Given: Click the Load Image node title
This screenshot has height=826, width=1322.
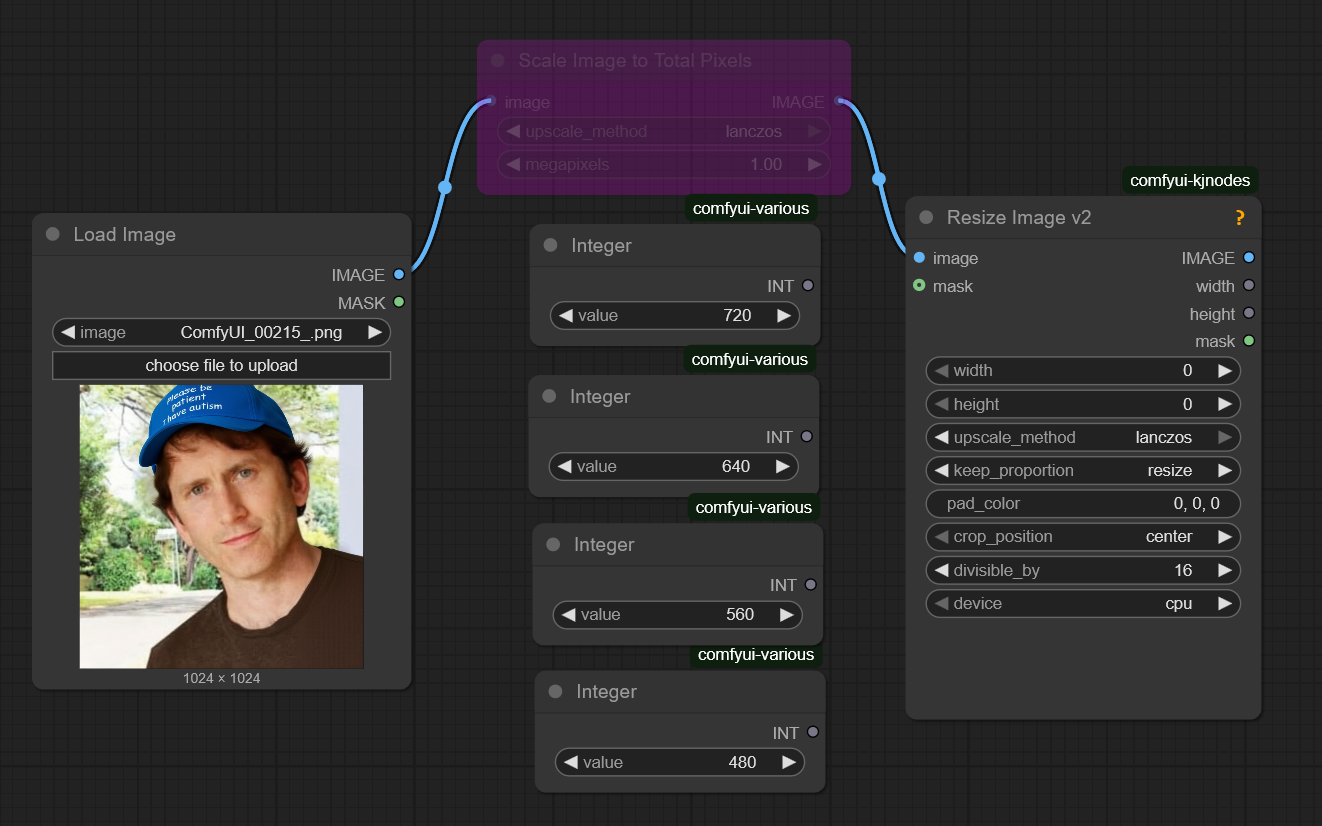Looking at the screenshot, I should [125, 234].
